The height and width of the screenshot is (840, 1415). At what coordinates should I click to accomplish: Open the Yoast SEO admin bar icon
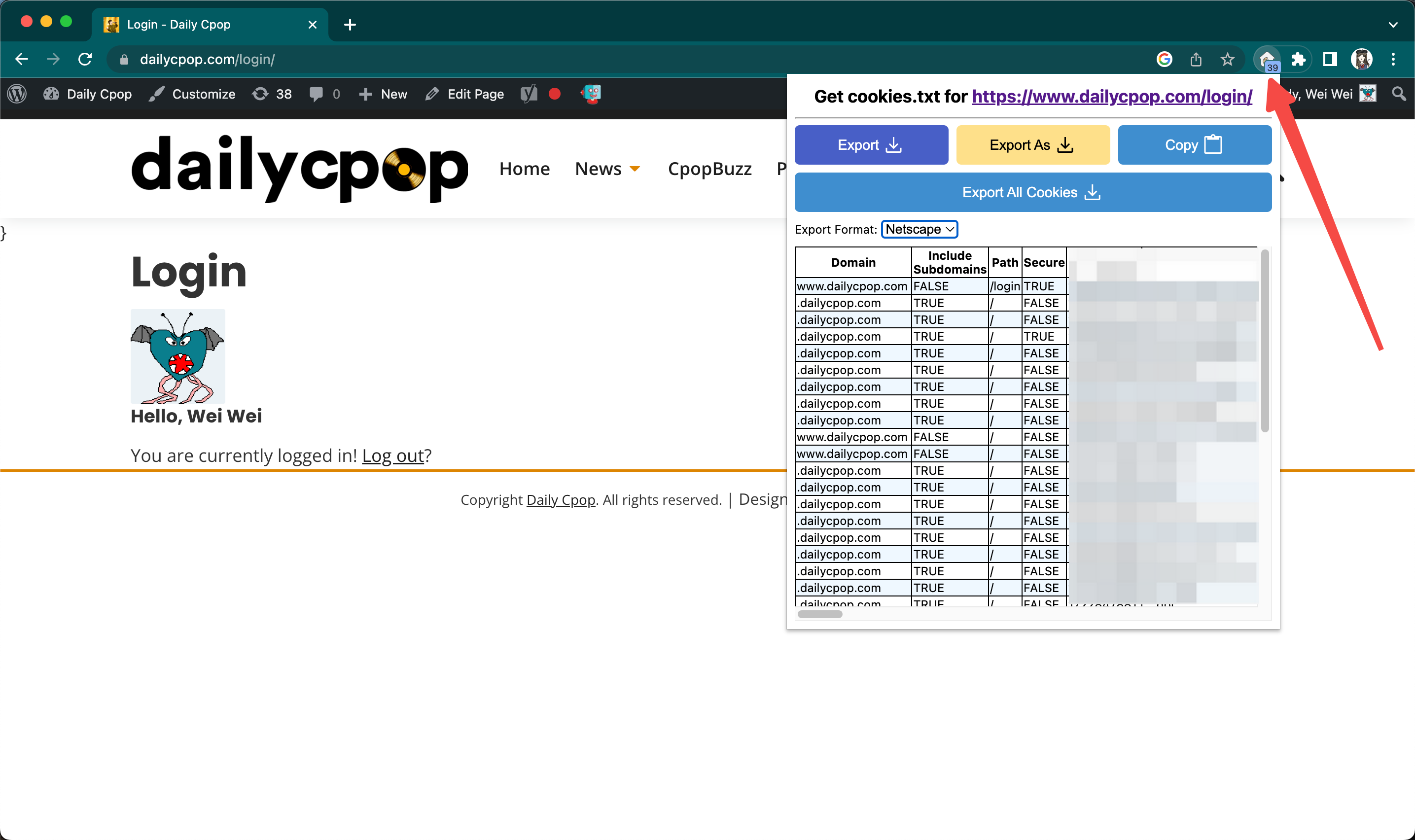(529, 94)
